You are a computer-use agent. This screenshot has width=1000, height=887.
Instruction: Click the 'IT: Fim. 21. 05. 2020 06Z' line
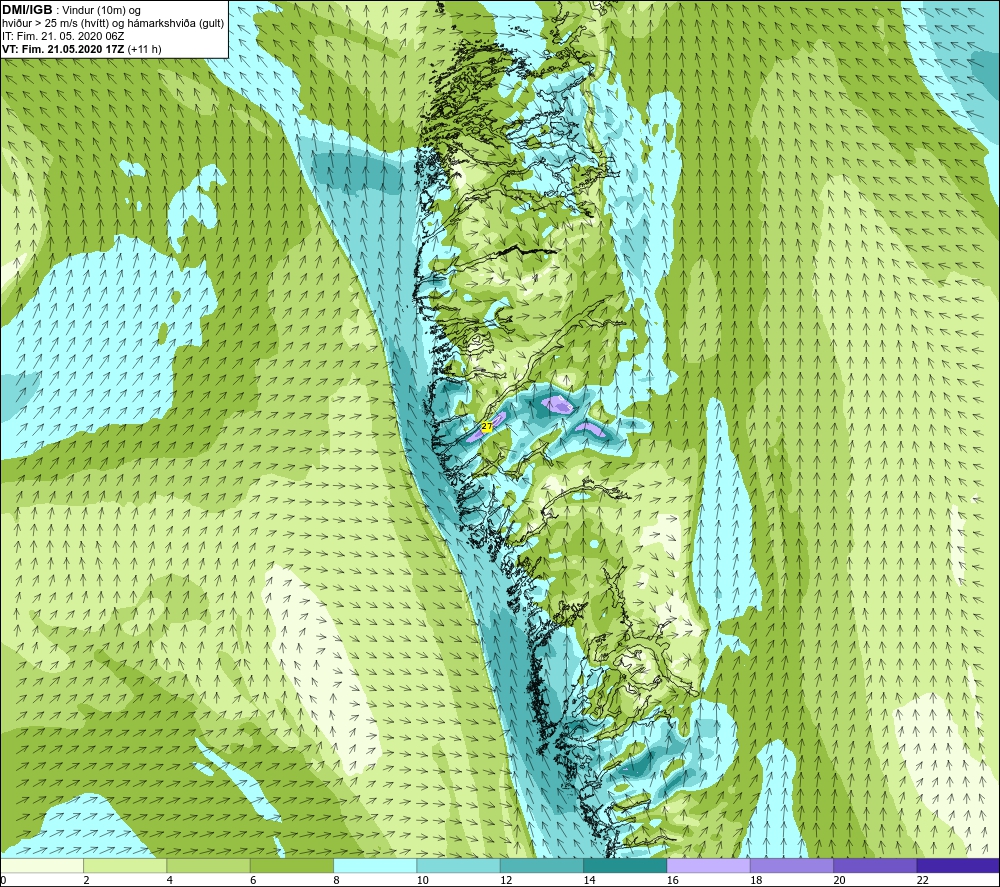tap(63, 36)
